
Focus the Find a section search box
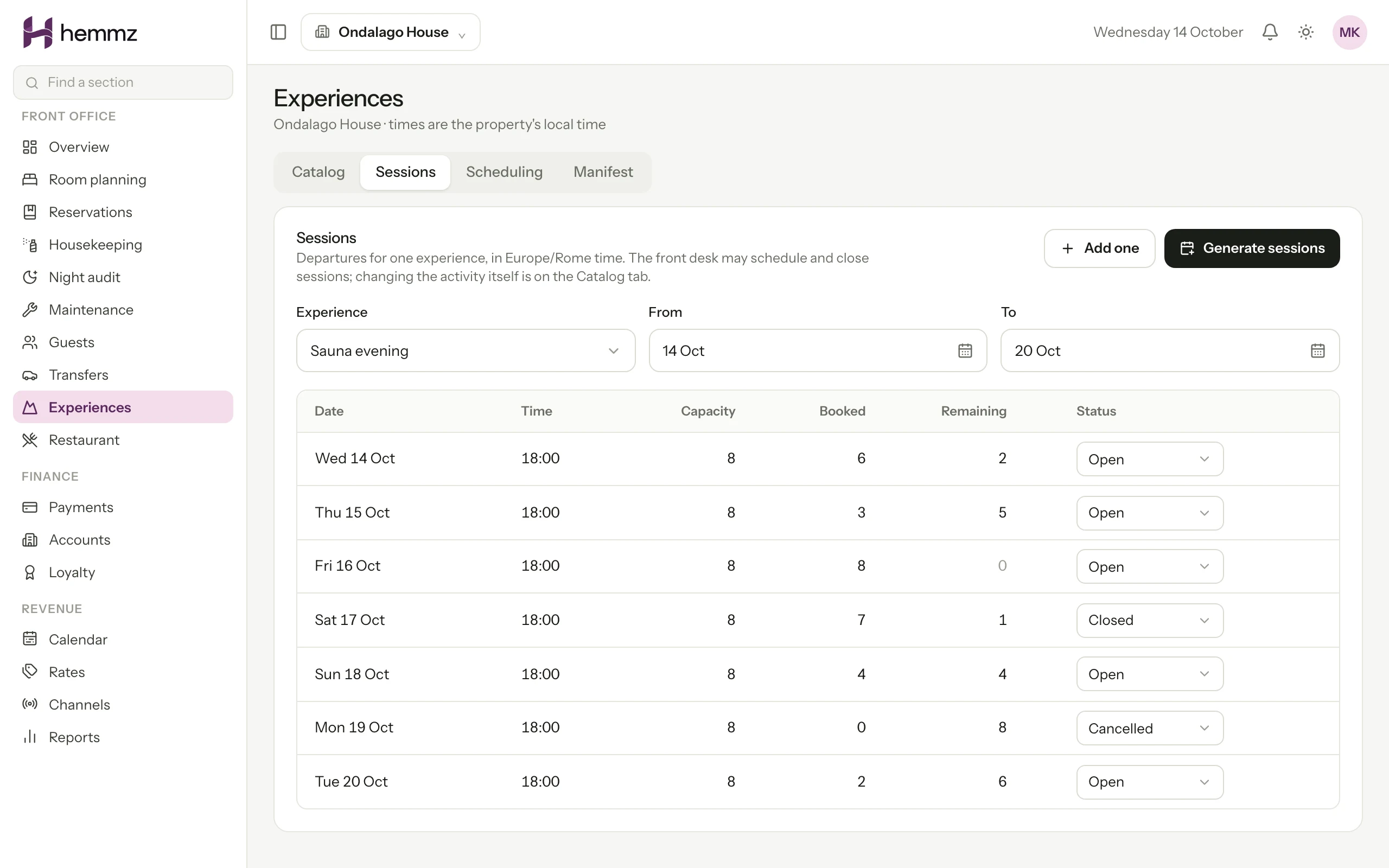(123, 82)
